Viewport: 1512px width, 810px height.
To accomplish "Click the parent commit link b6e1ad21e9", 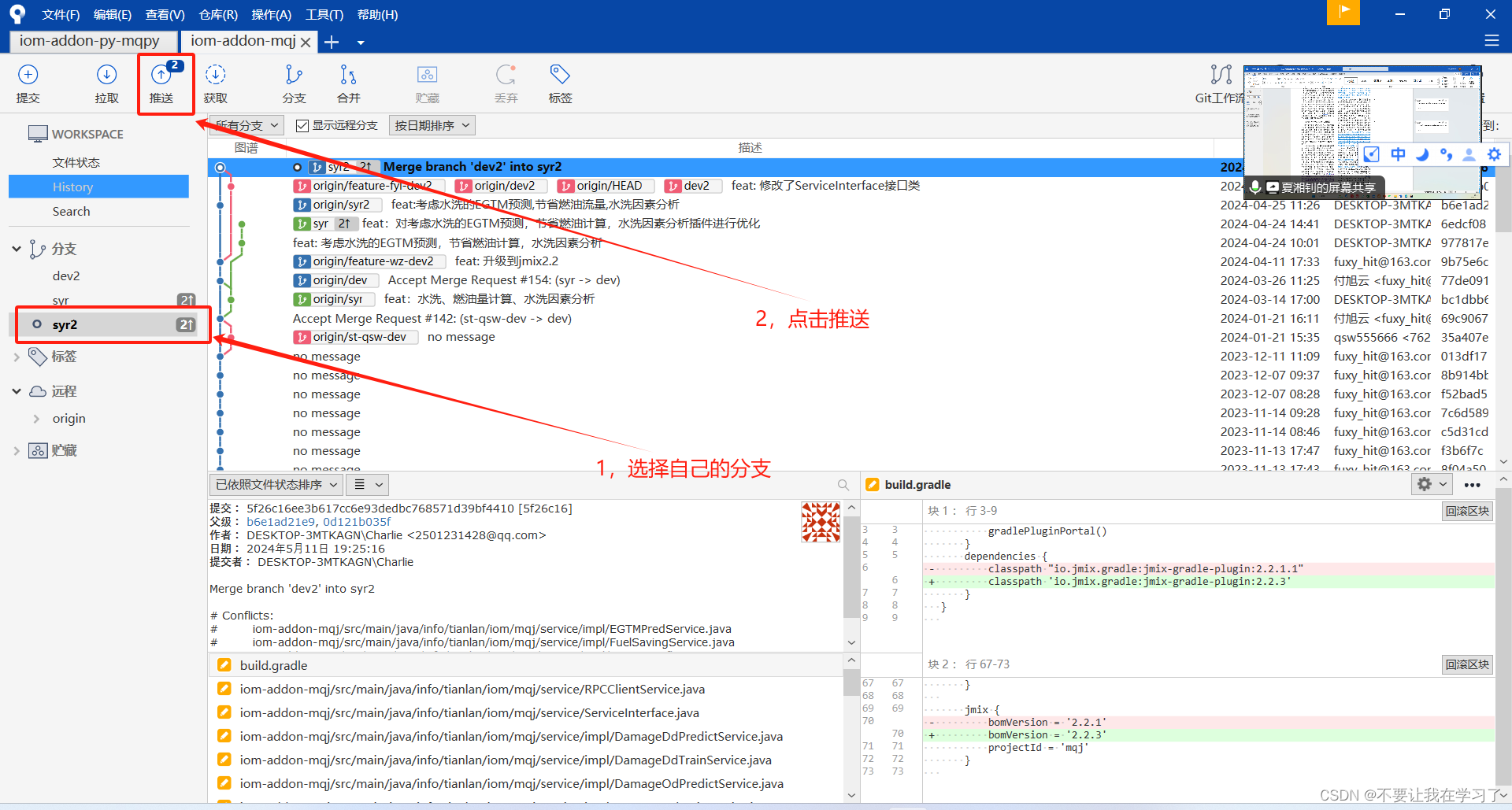I will pos(280,521).
